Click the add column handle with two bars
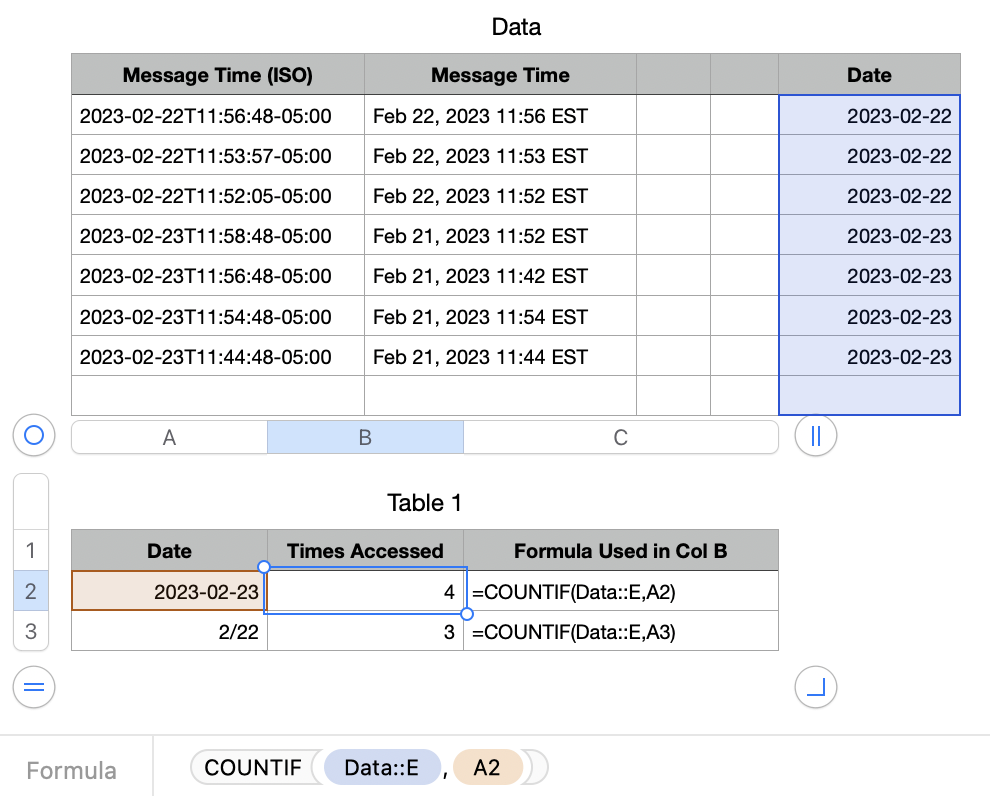The width and height of the screenshot is (990, 796). 815,436
